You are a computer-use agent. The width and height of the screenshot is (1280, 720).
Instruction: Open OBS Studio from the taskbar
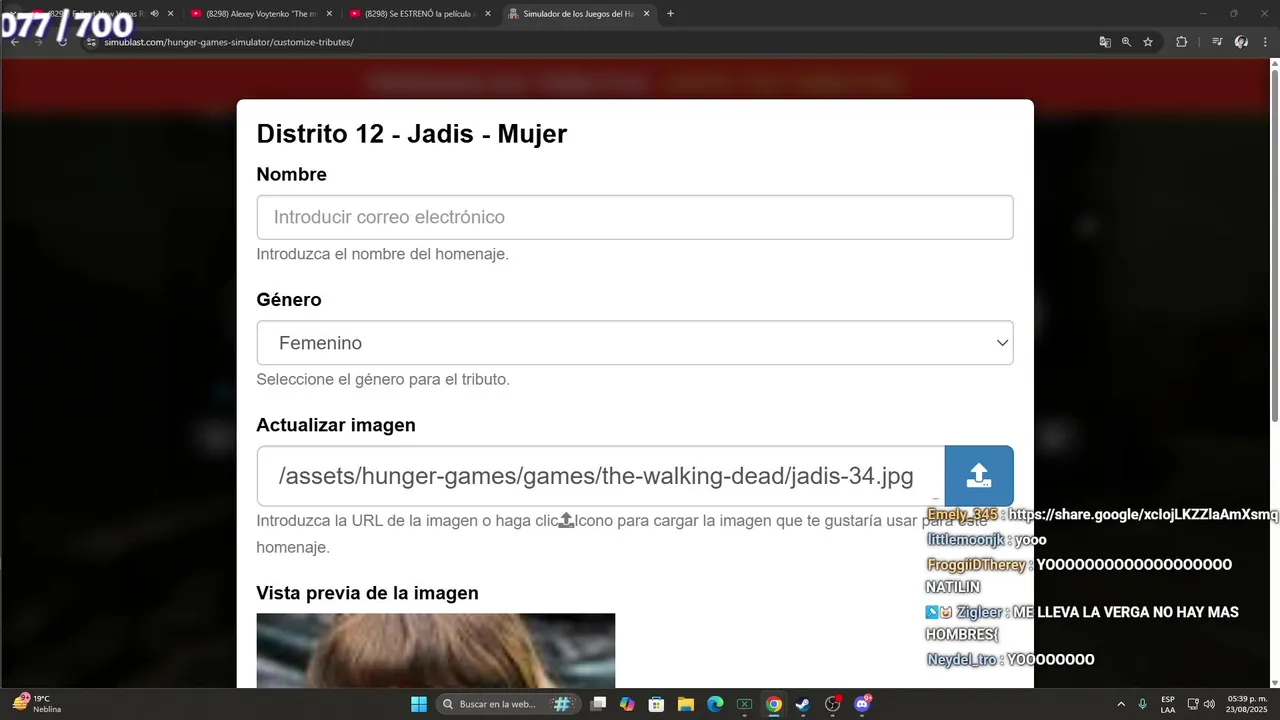tap(832, 704)
